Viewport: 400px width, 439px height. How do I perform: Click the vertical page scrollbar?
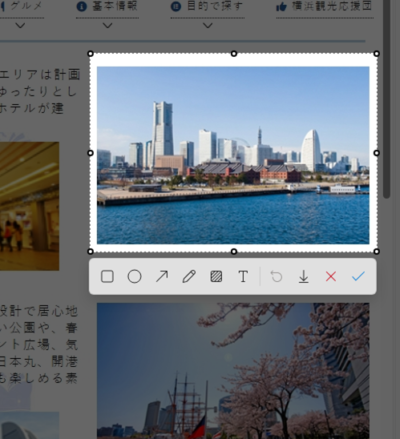386,99
